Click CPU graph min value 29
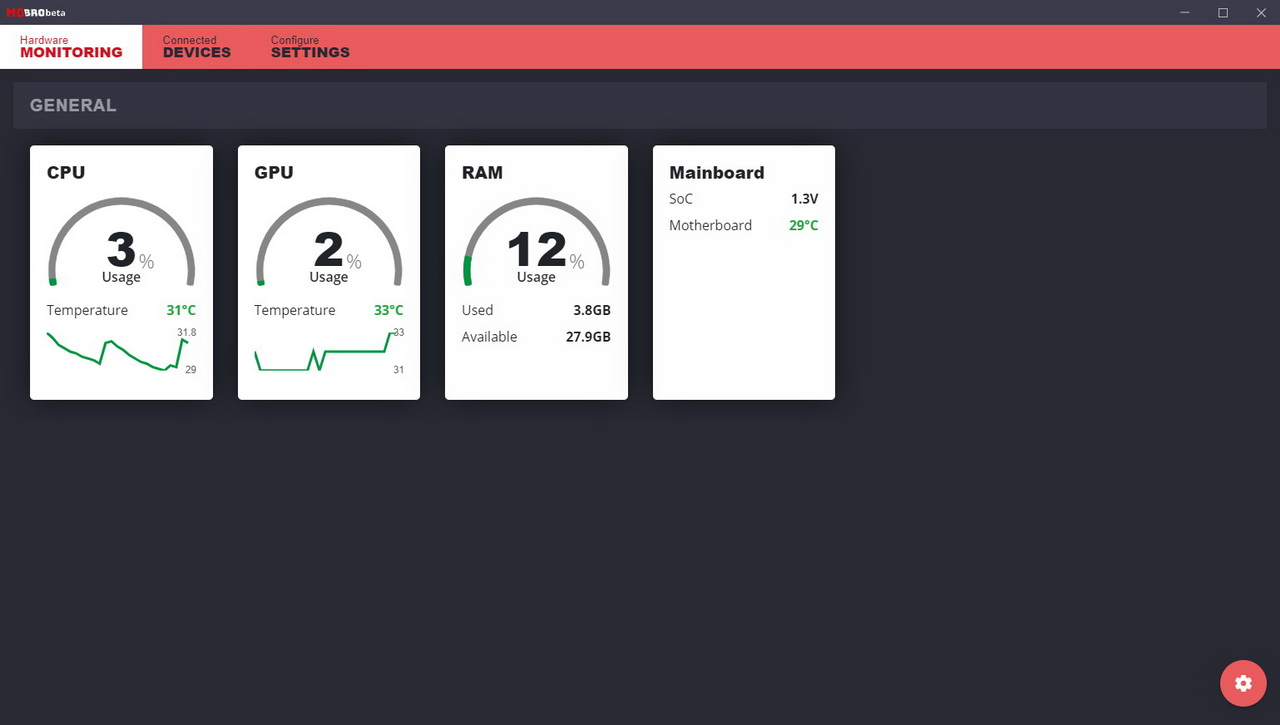This screenshot has height=725, width=1280. point(191,370)
